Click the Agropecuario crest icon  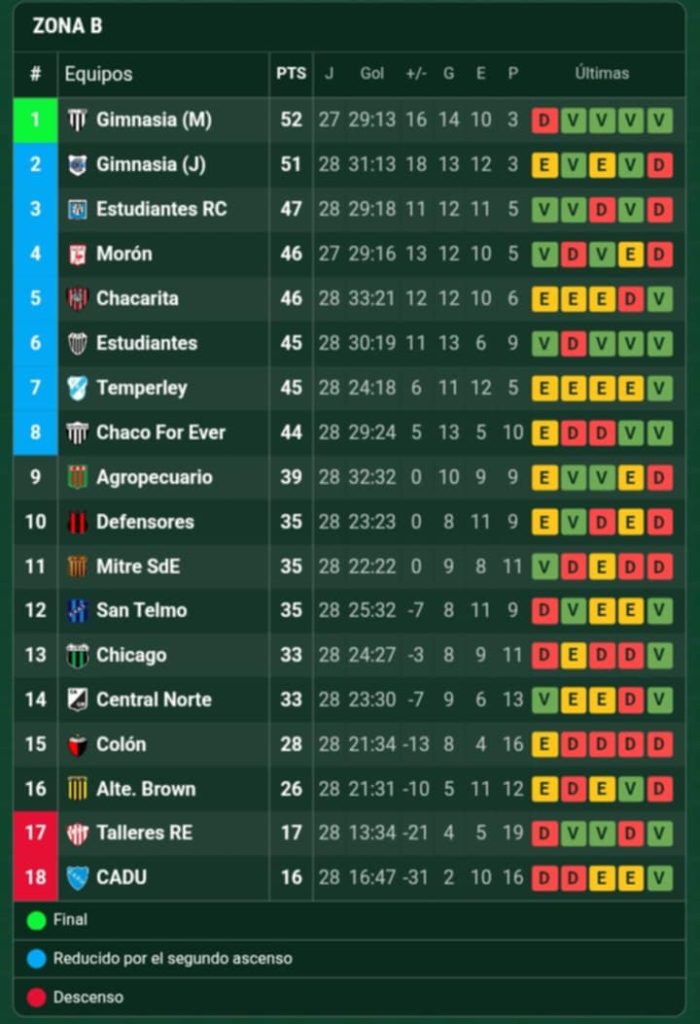pos(77,477)
